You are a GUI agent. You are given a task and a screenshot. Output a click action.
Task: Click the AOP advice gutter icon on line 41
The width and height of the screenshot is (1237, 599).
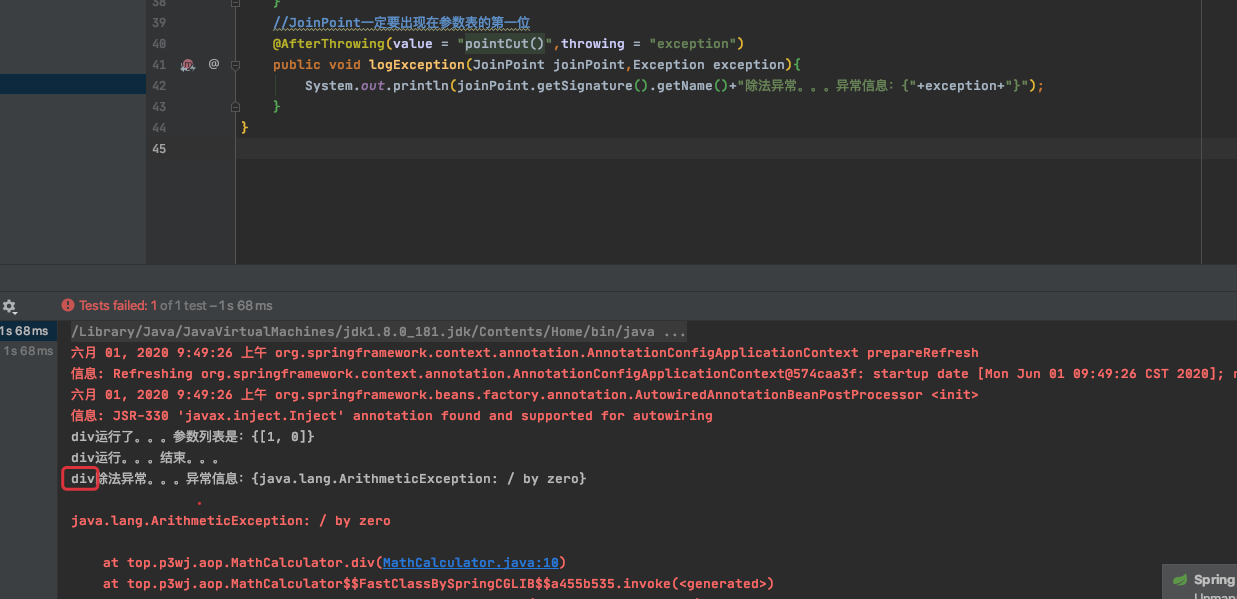coord(187,65)
